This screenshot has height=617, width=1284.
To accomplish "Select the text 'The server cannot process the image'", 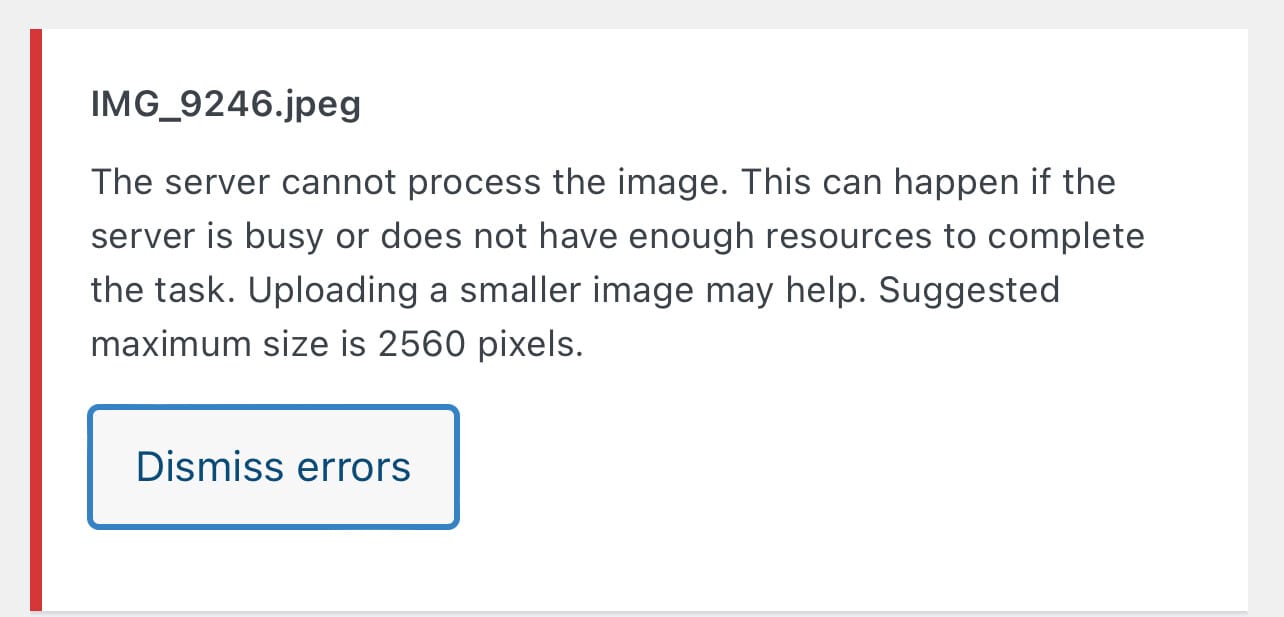I will click(x=400, y=181).
